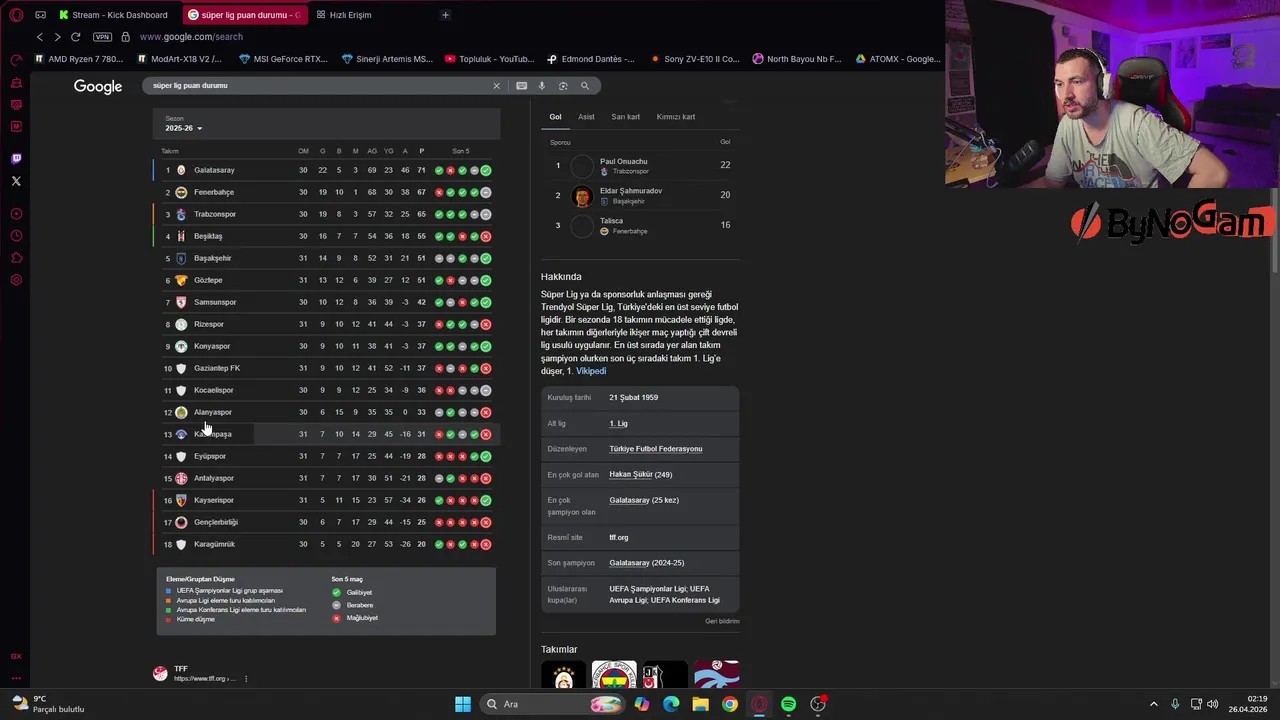Click the Windows taskbar search box

(x=550, y=704)
